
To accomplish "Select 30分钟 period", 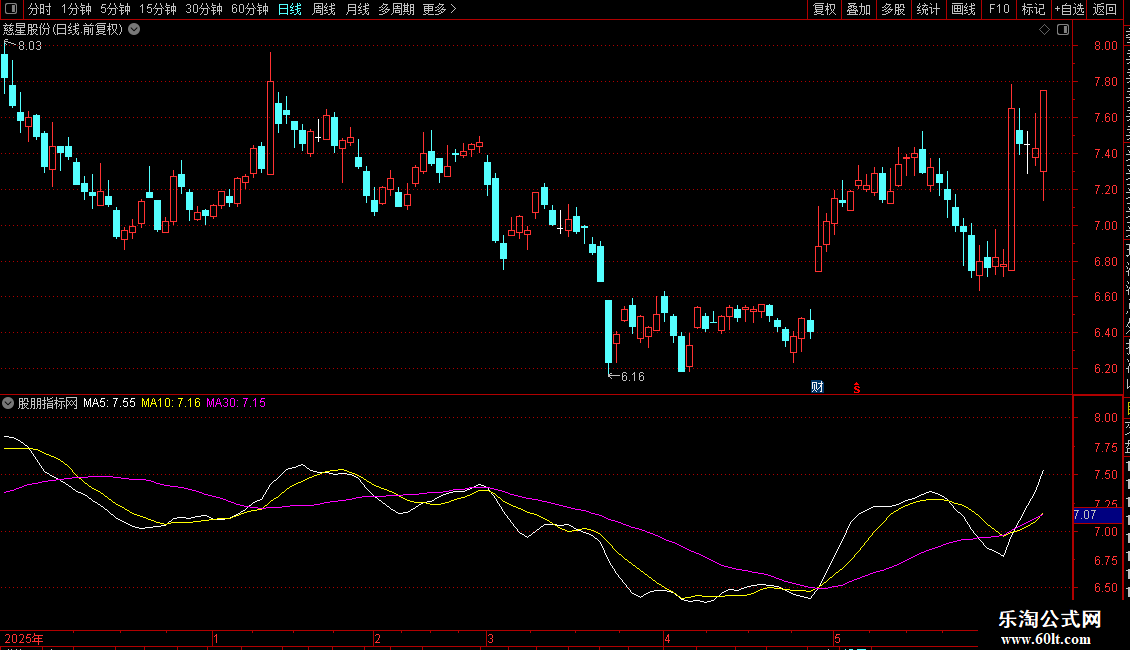I will (204, 9).
